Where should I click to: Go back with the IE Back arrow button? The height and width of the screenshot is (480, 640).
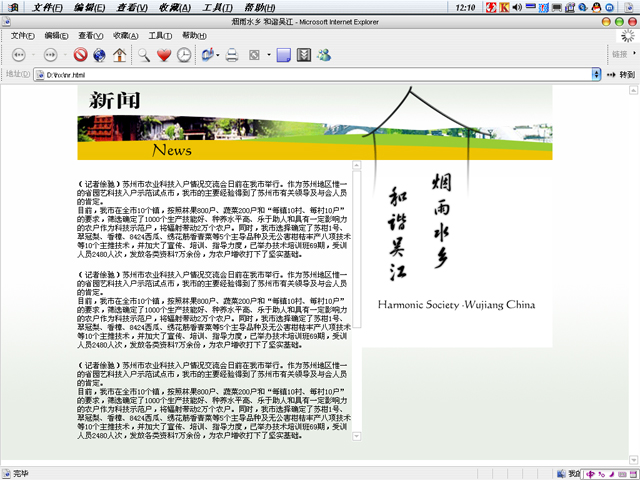[x=19, y=55]
